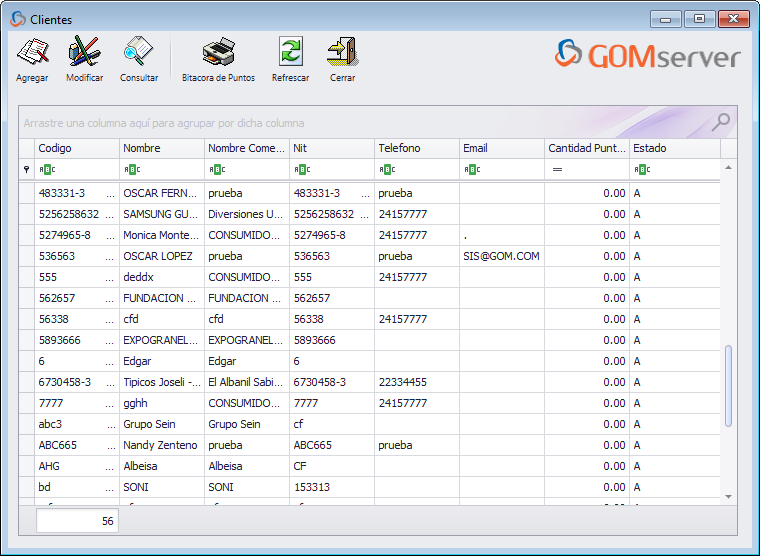Sort by the Nit column header
Image resolution: width=760 pixels, height=556 pixels.
[x=332, y=148]
